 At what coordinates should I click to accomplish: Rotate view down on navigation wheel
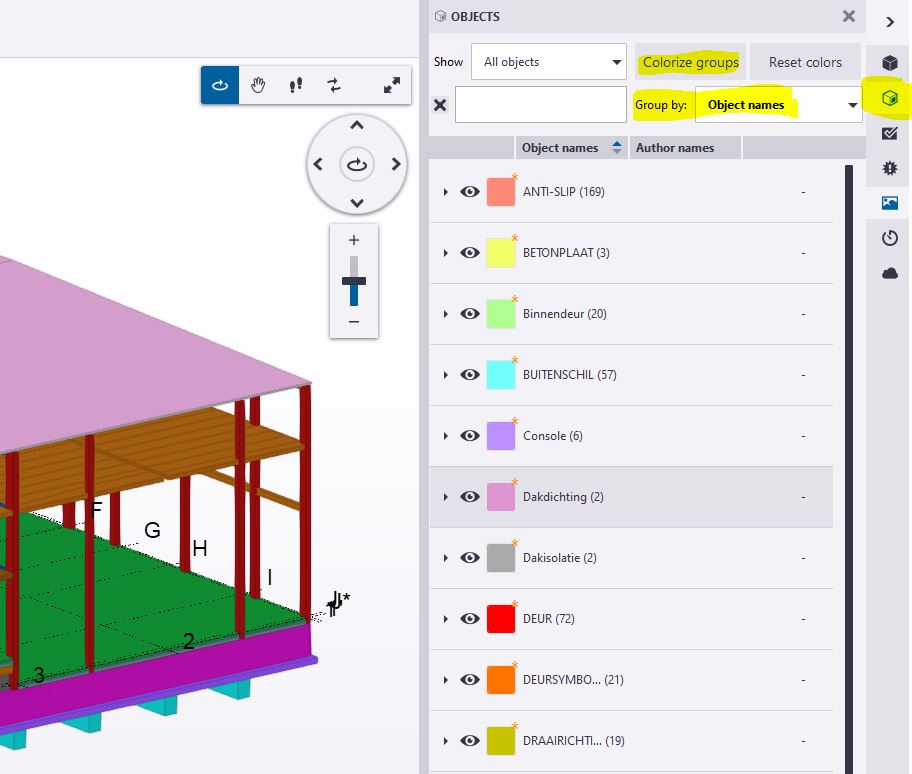pos(357,203)
